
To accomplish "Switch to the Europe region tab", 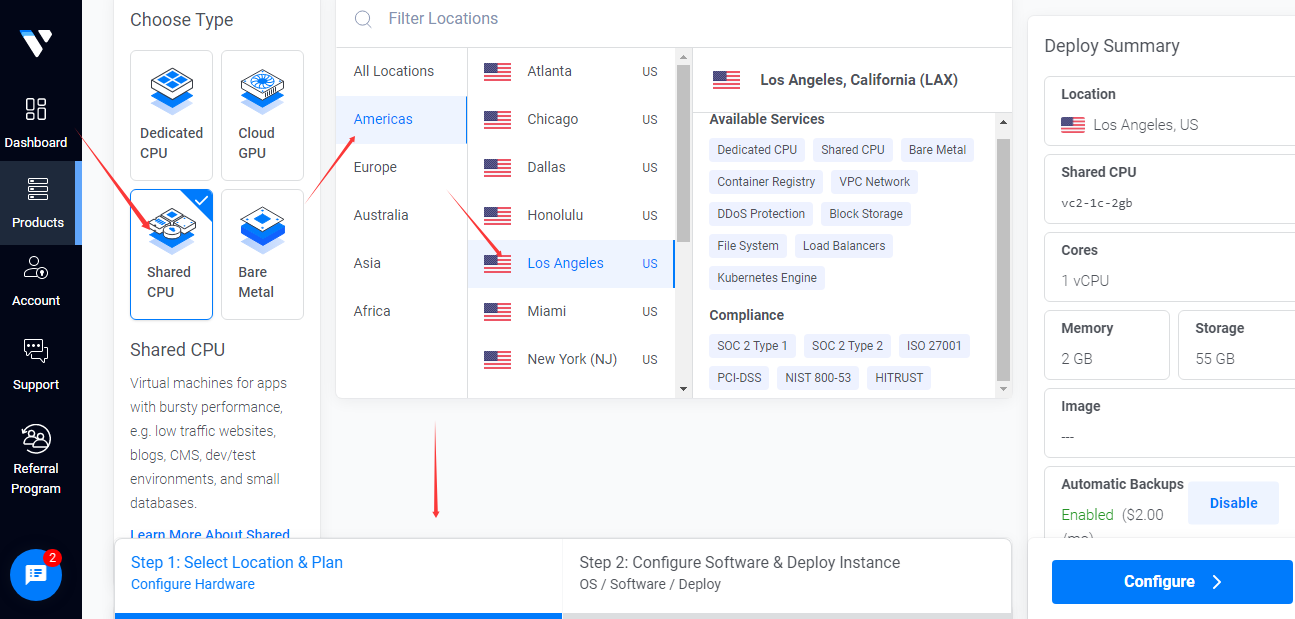I will (x=375, y=167).
